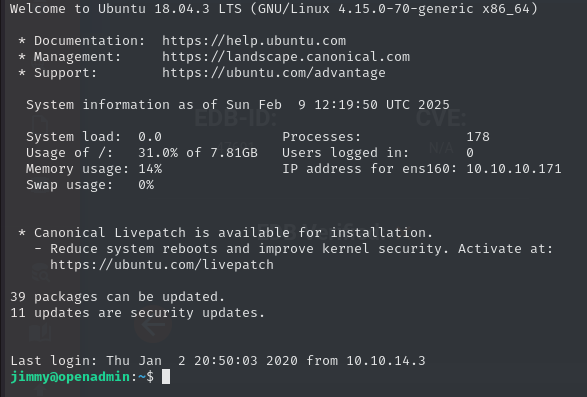Click the Memory usage value 14%

pos(150,169)
